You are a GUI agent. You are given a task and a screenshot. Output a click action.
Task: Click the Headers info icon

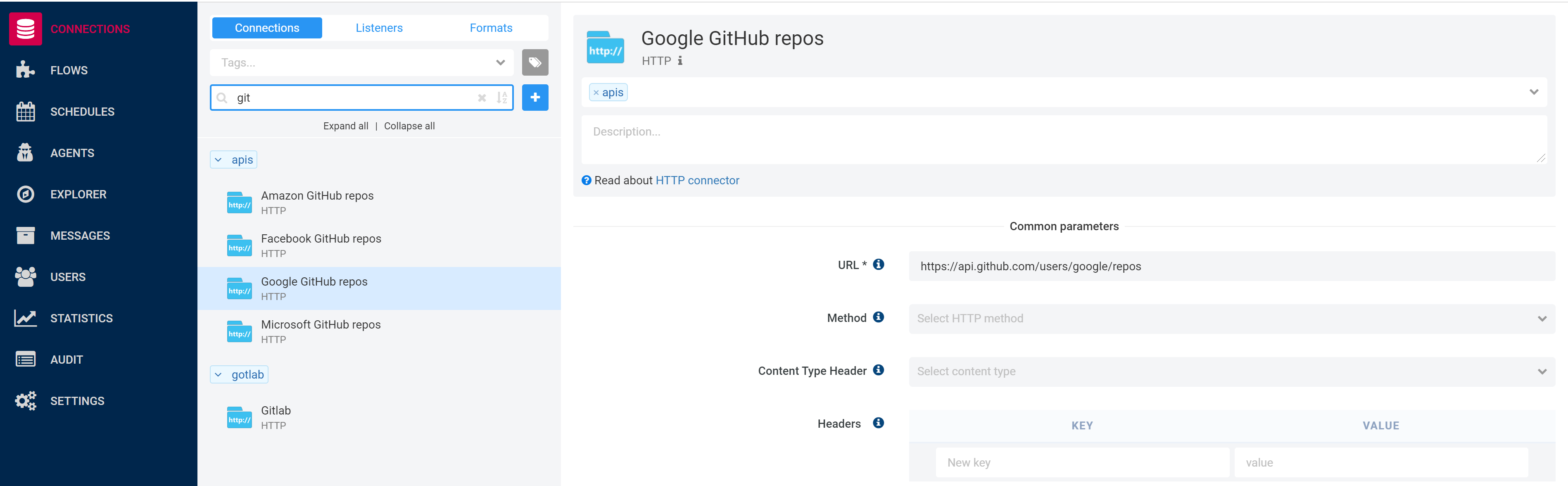click(878, 423)
